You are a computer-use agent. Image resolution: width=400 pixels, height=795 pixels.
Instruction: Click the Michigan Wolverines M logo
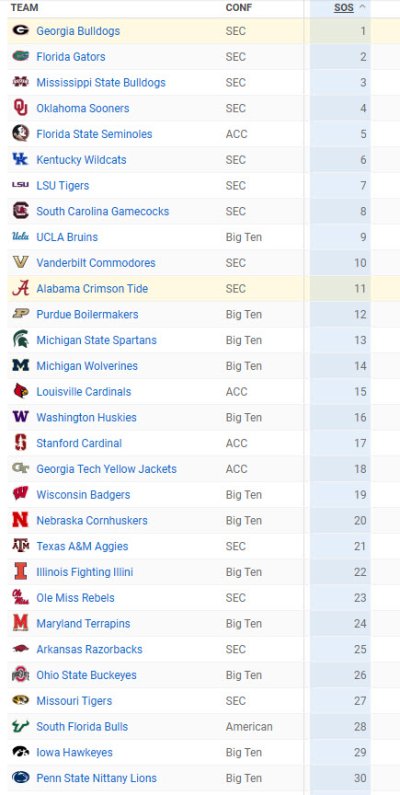(21, 366)
